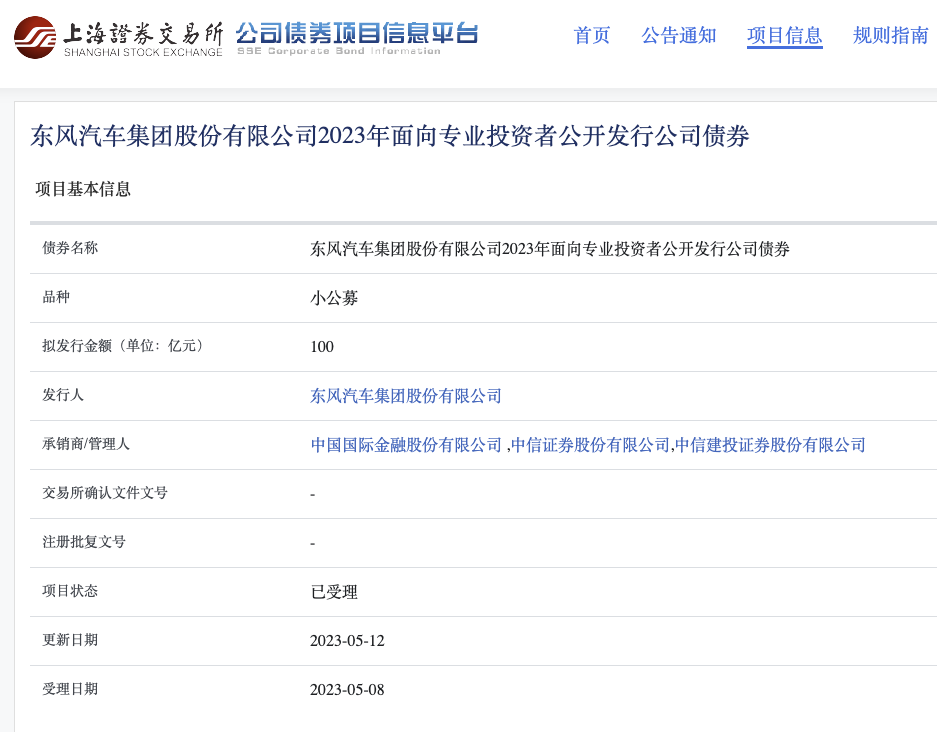The image size is (937, 732).
Task: Click the 拟发行金额 row label
Action: (123, 346)
